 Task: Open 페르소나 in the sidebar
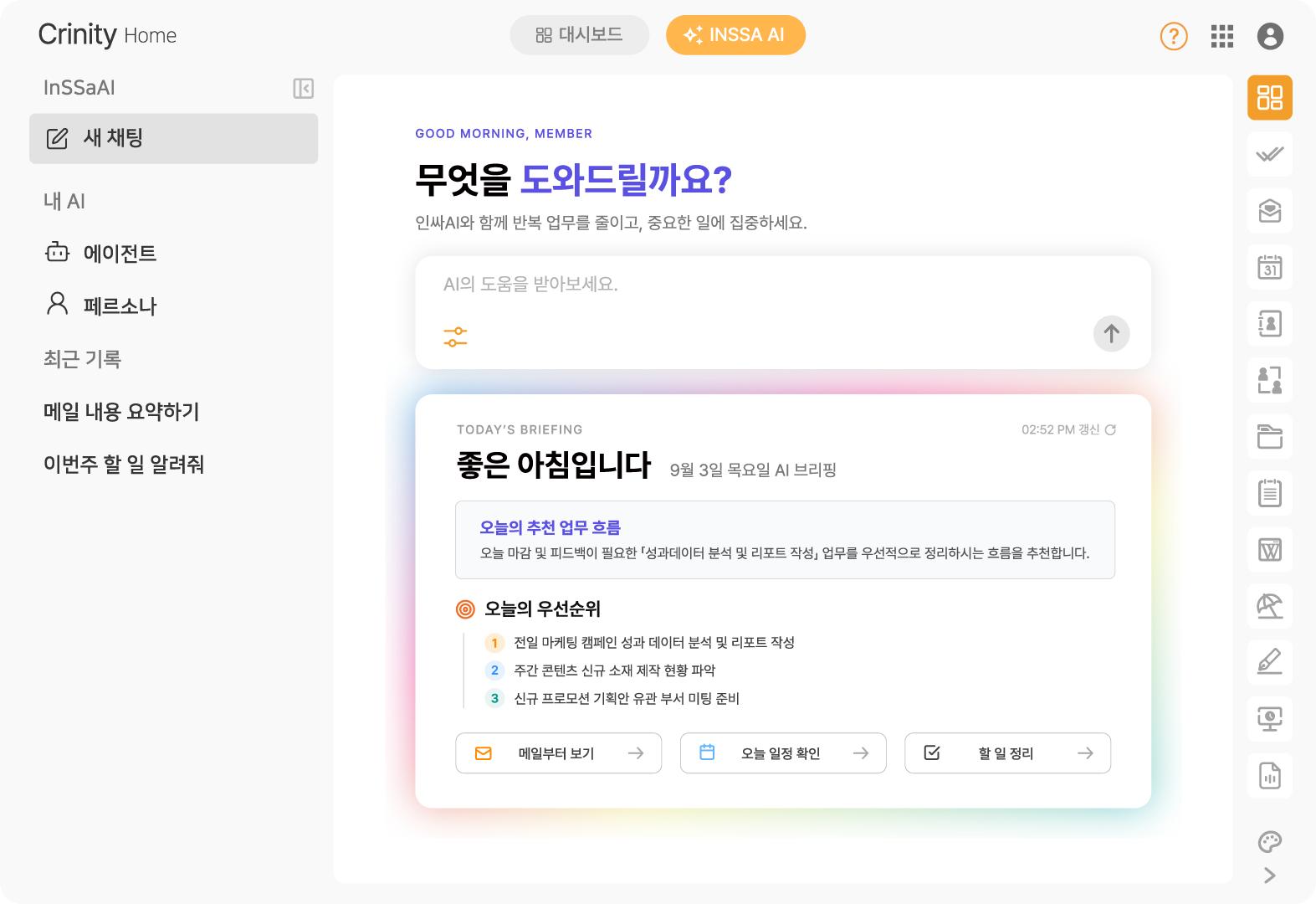(x=100, y=306)
